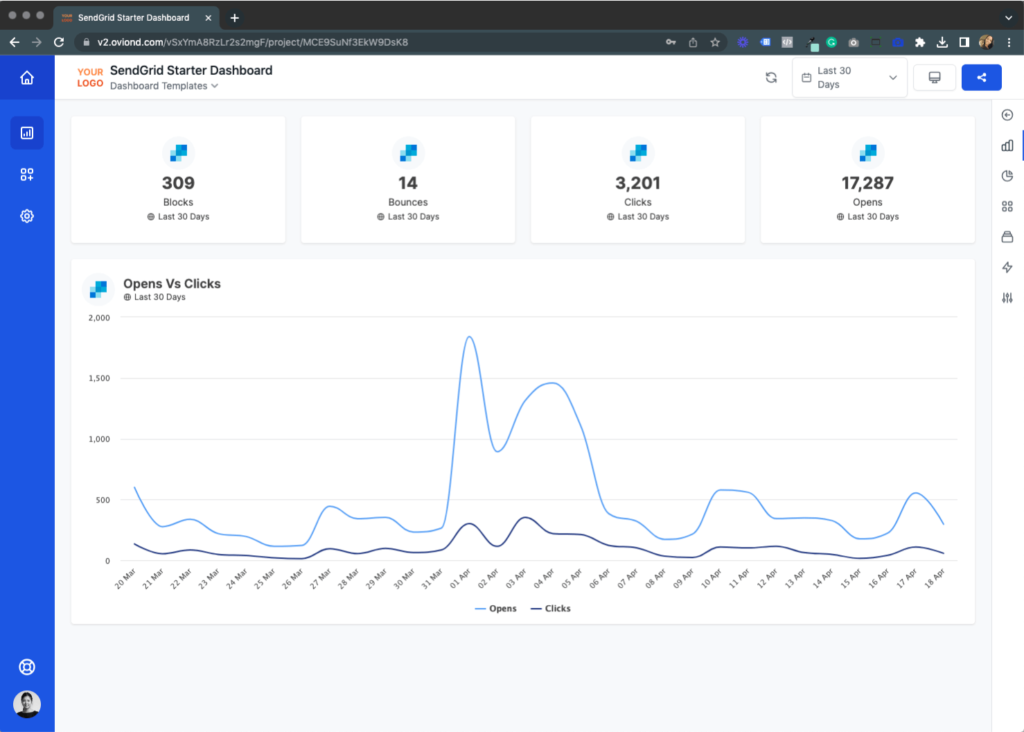Click the SendGrid icon on the Clicks card

tap(638, 153)
